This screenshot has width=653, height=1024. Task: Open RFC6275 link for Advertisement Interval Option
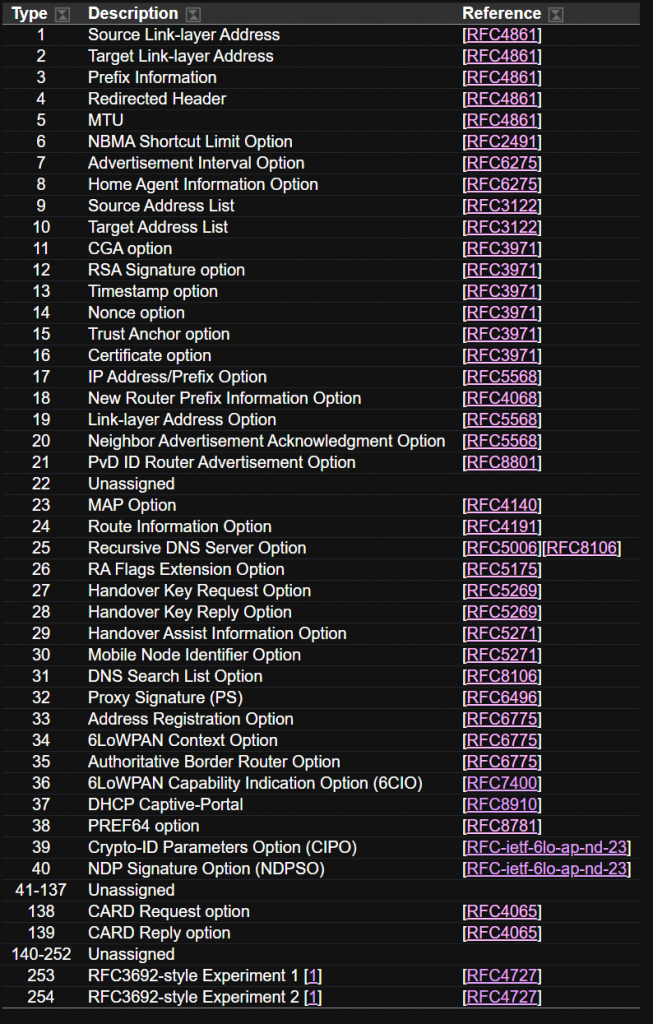coord(502,163)
